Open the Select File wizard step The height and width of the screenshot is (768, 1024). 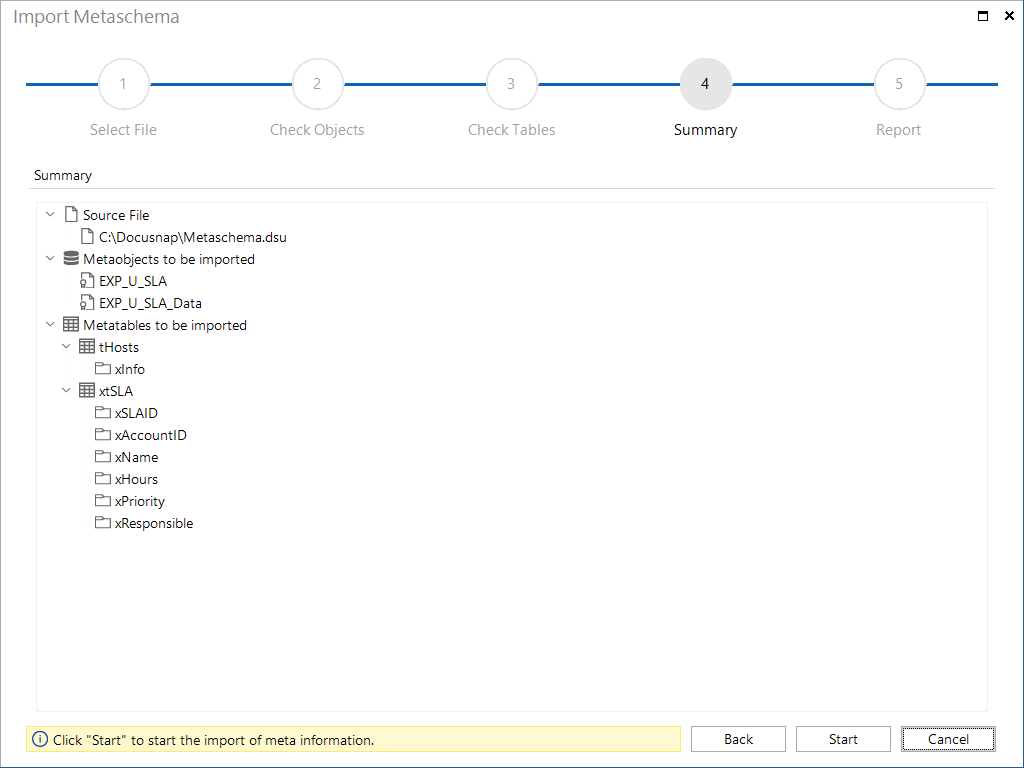tap(123, 84)
